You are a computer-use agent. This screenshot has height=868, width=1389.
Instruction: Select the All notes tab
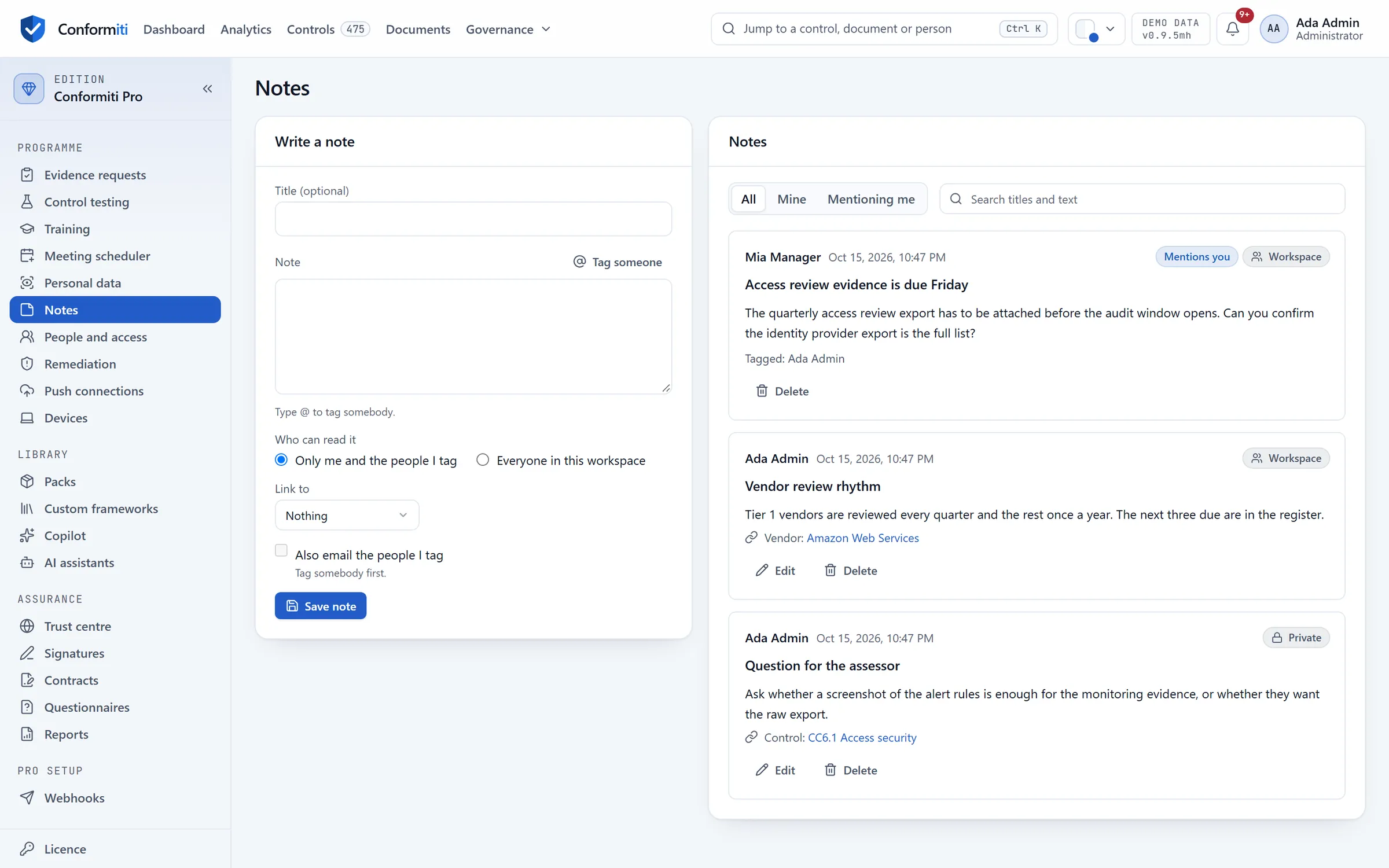click(x=748, y=199)
